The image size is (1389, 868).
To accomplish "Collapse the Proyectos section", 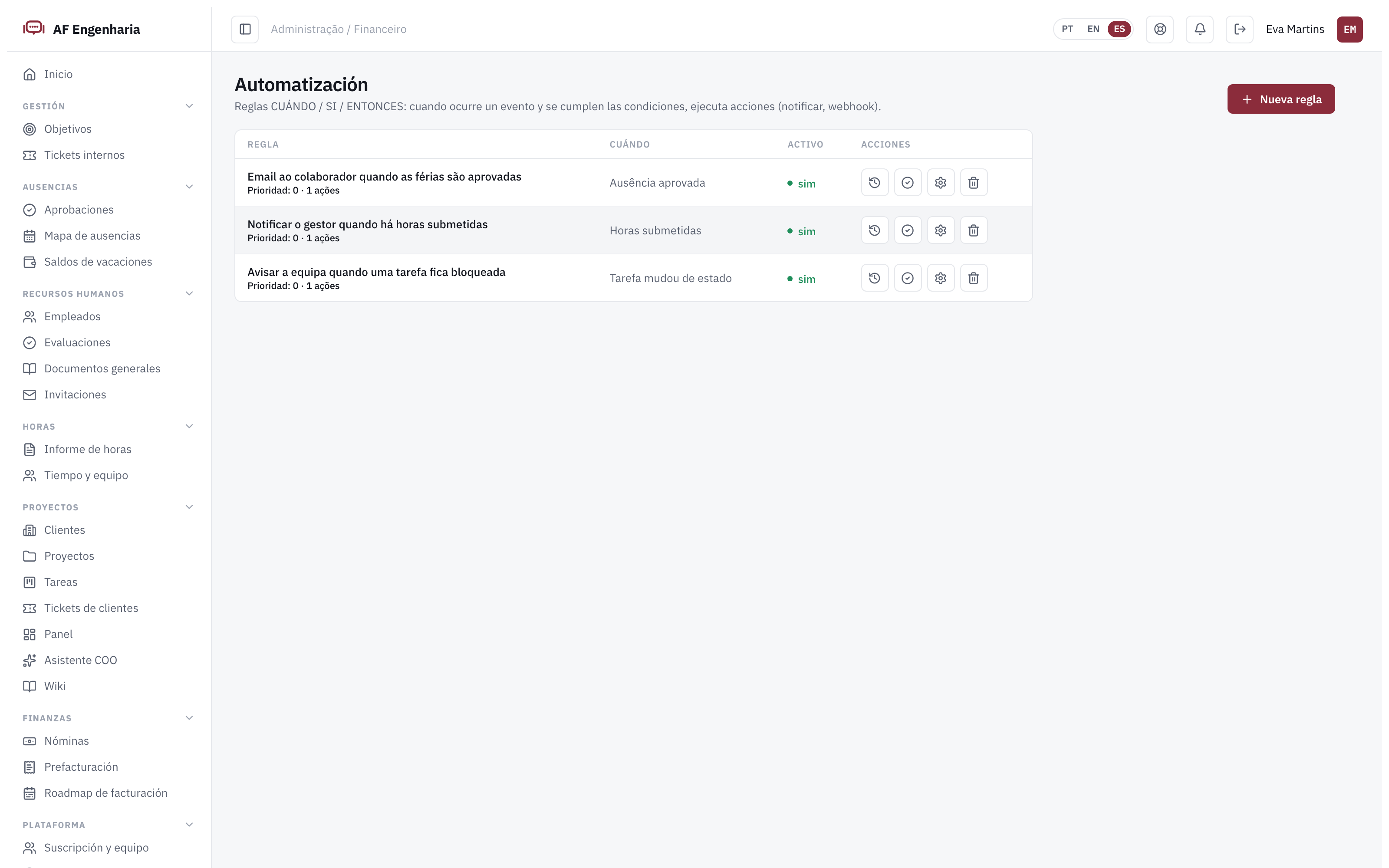I will click(x=189, y=507).
